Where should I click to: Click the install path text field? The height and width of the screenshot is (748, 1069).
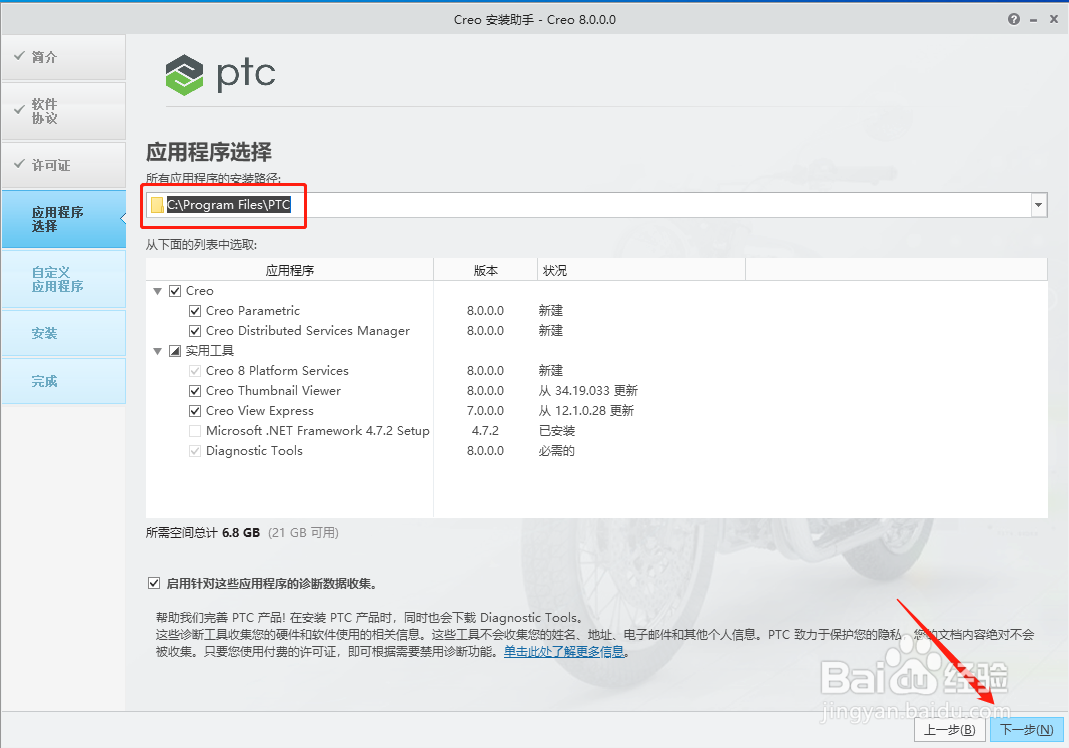pyautogui.click(x=597, y=205)
